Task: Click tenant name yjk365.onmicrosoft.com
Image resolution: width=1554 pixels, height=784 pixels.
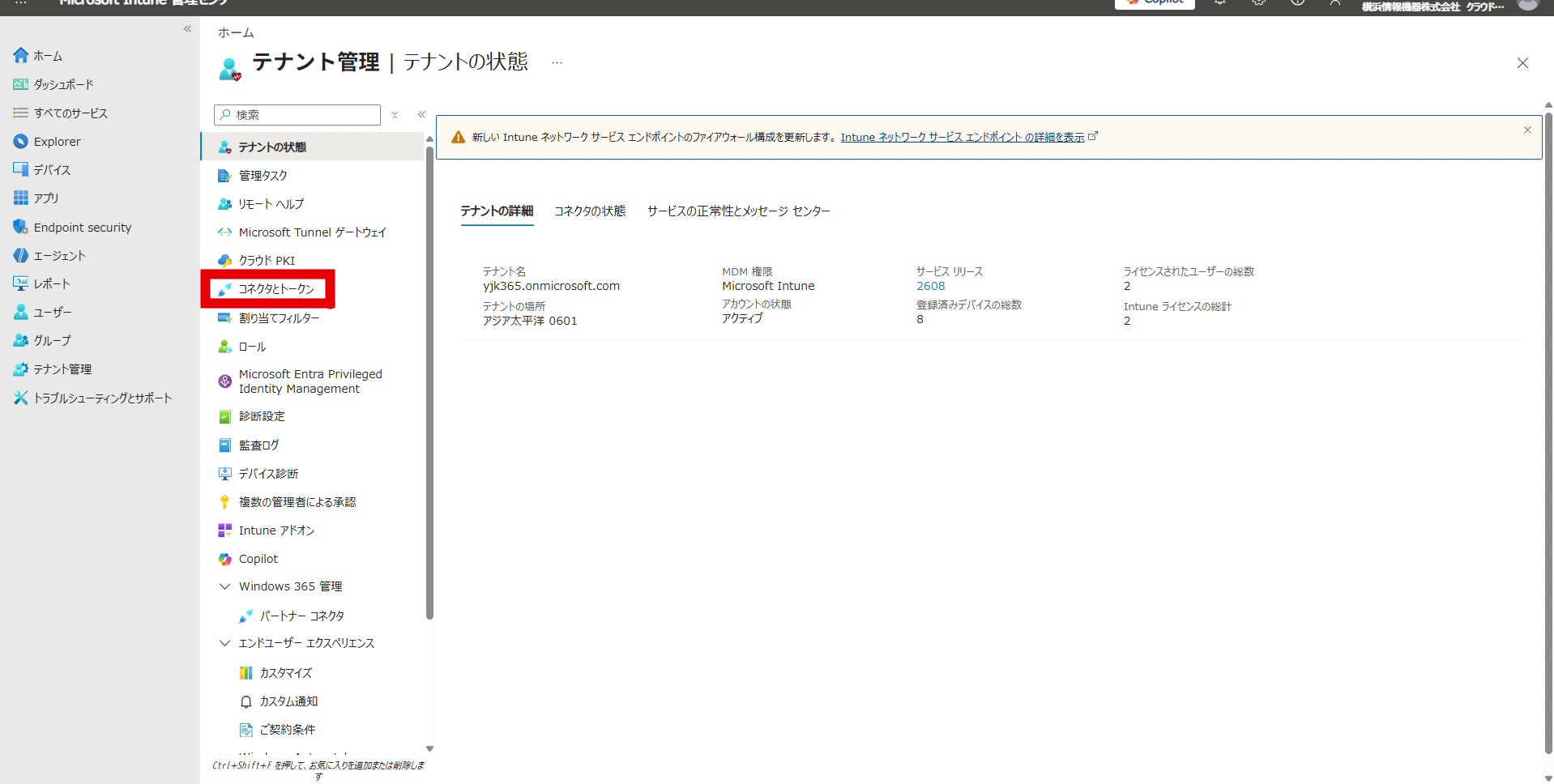Action: [x=551, y=286]
